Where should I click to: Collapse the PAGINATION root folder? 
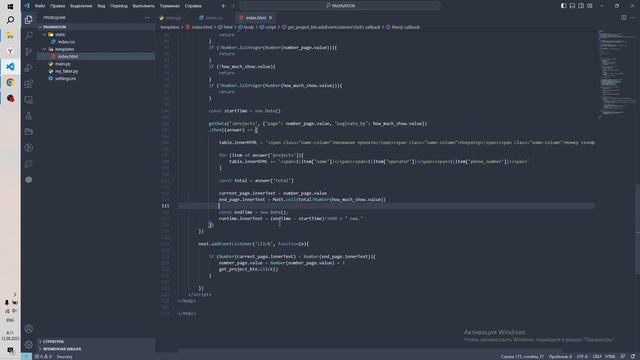96,27
